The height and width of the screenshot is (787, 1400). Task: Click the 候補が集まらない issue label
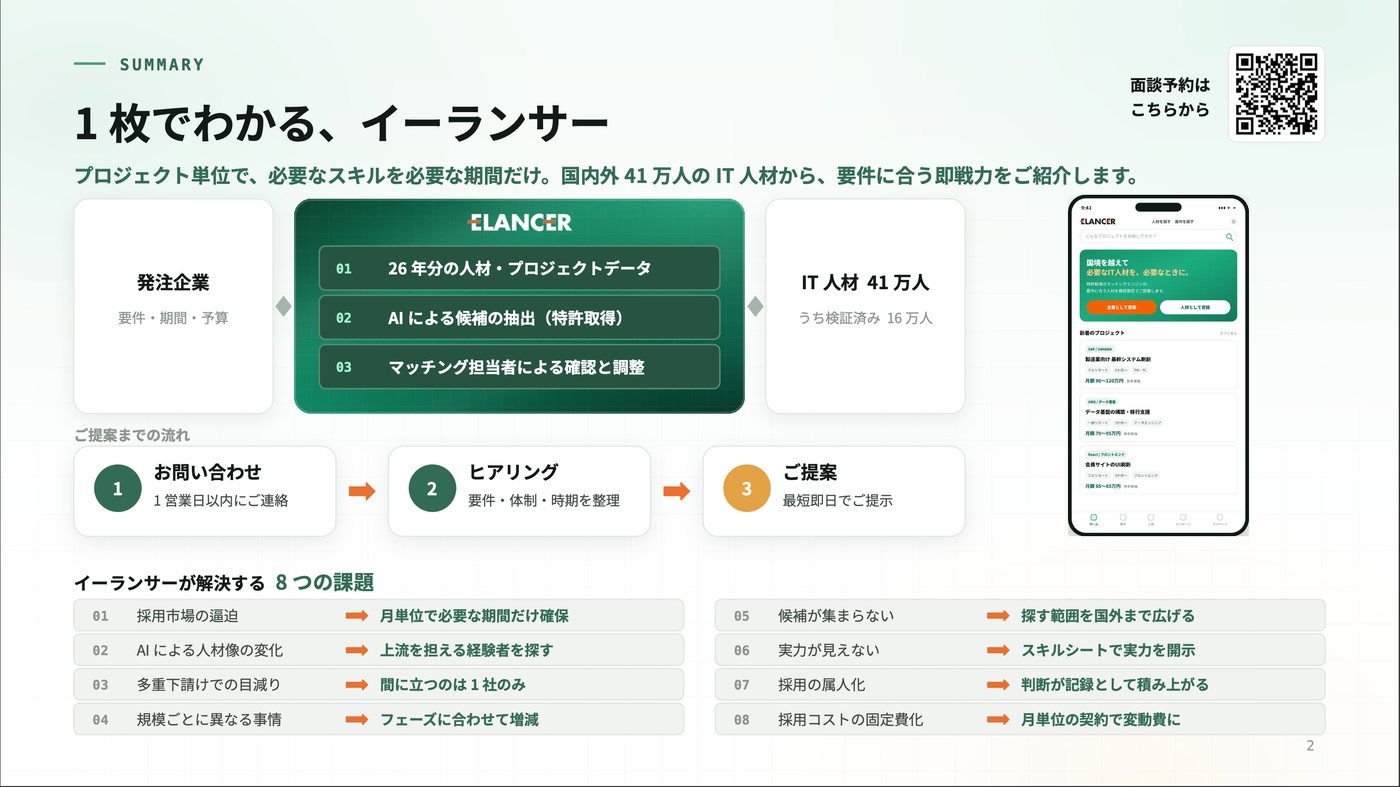[836, 616]
